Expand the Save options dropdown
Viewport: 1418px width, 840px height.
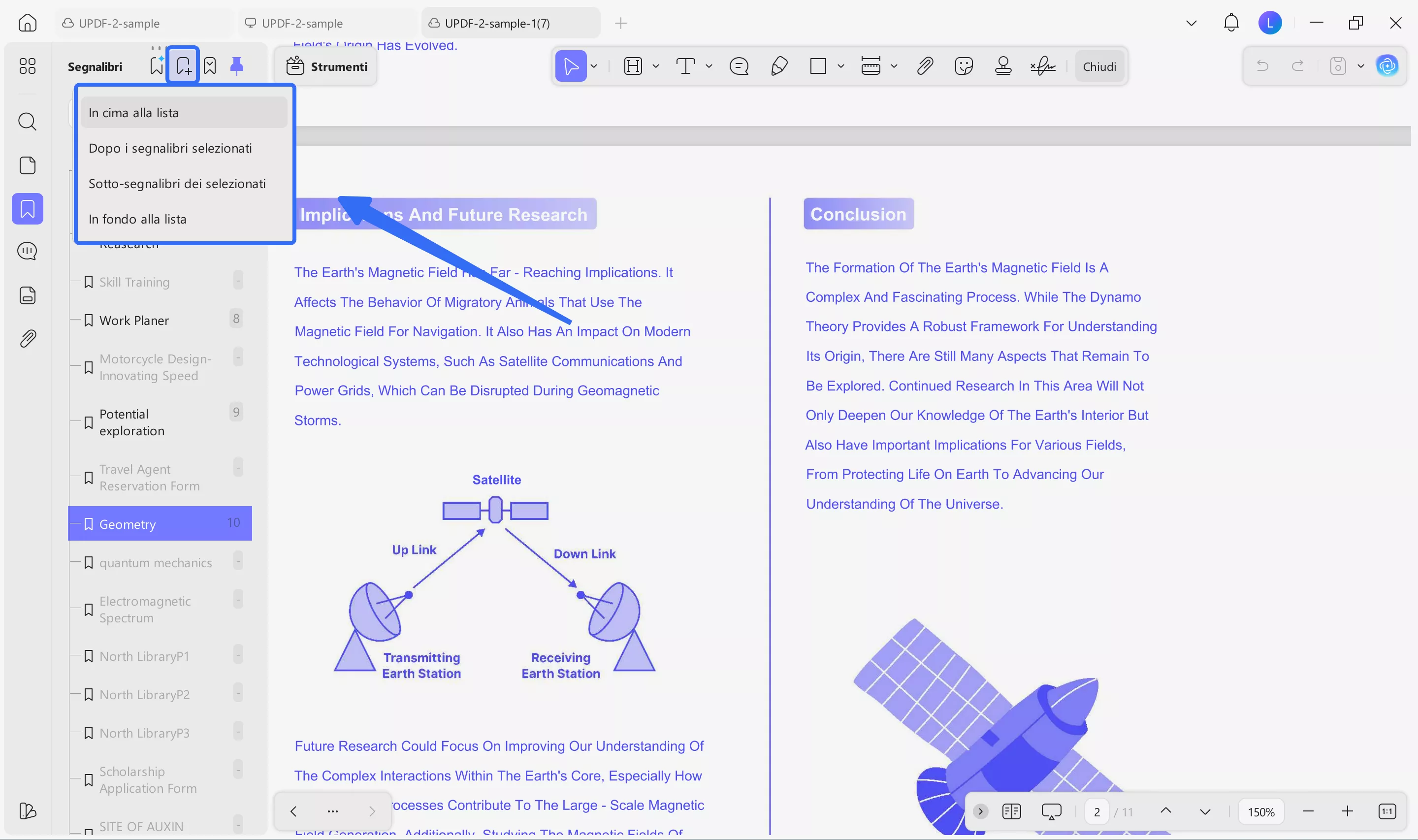[1361, 66]
